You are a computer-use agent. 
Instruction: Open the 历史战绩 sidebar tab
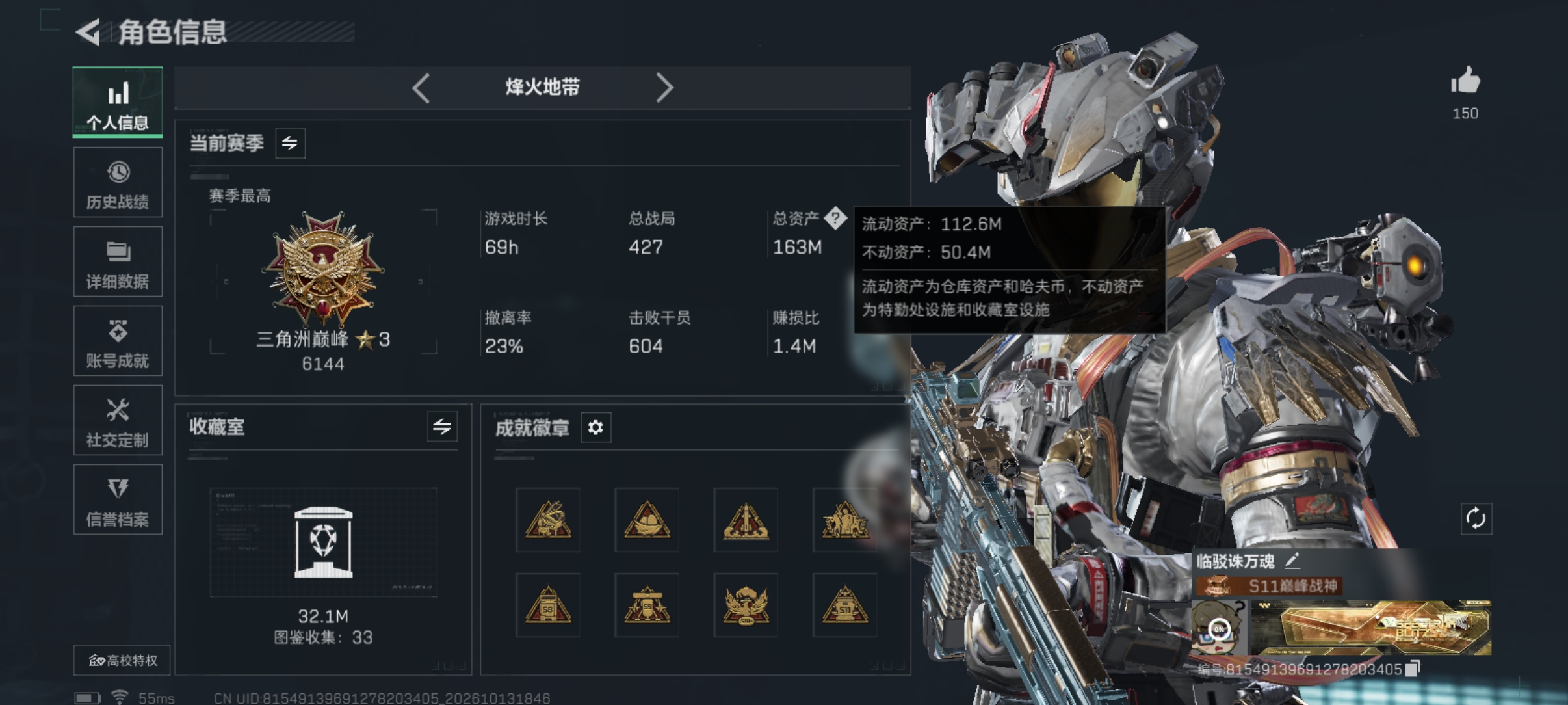[x=118, y=182]
